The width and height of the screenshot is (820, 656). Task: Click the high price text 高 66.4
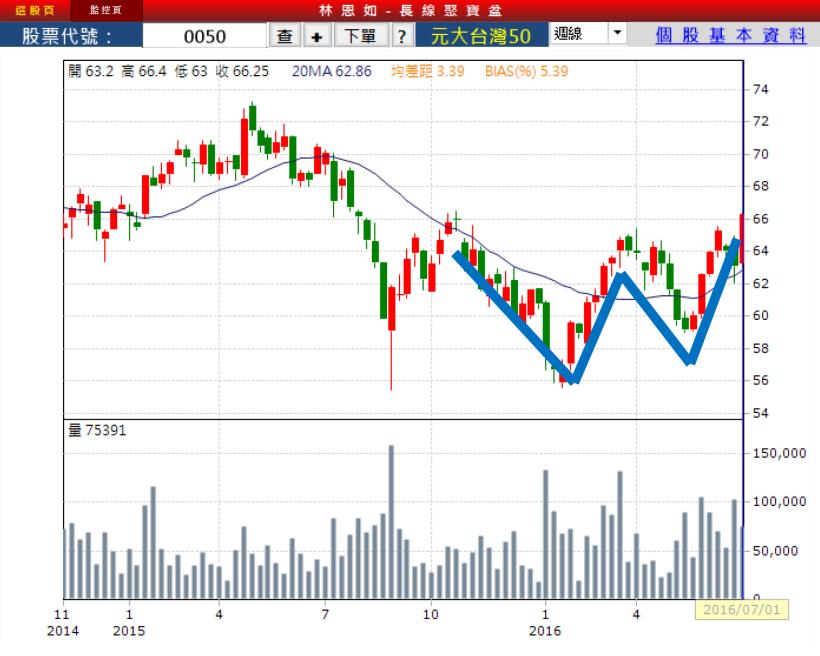tap(144, 71)
